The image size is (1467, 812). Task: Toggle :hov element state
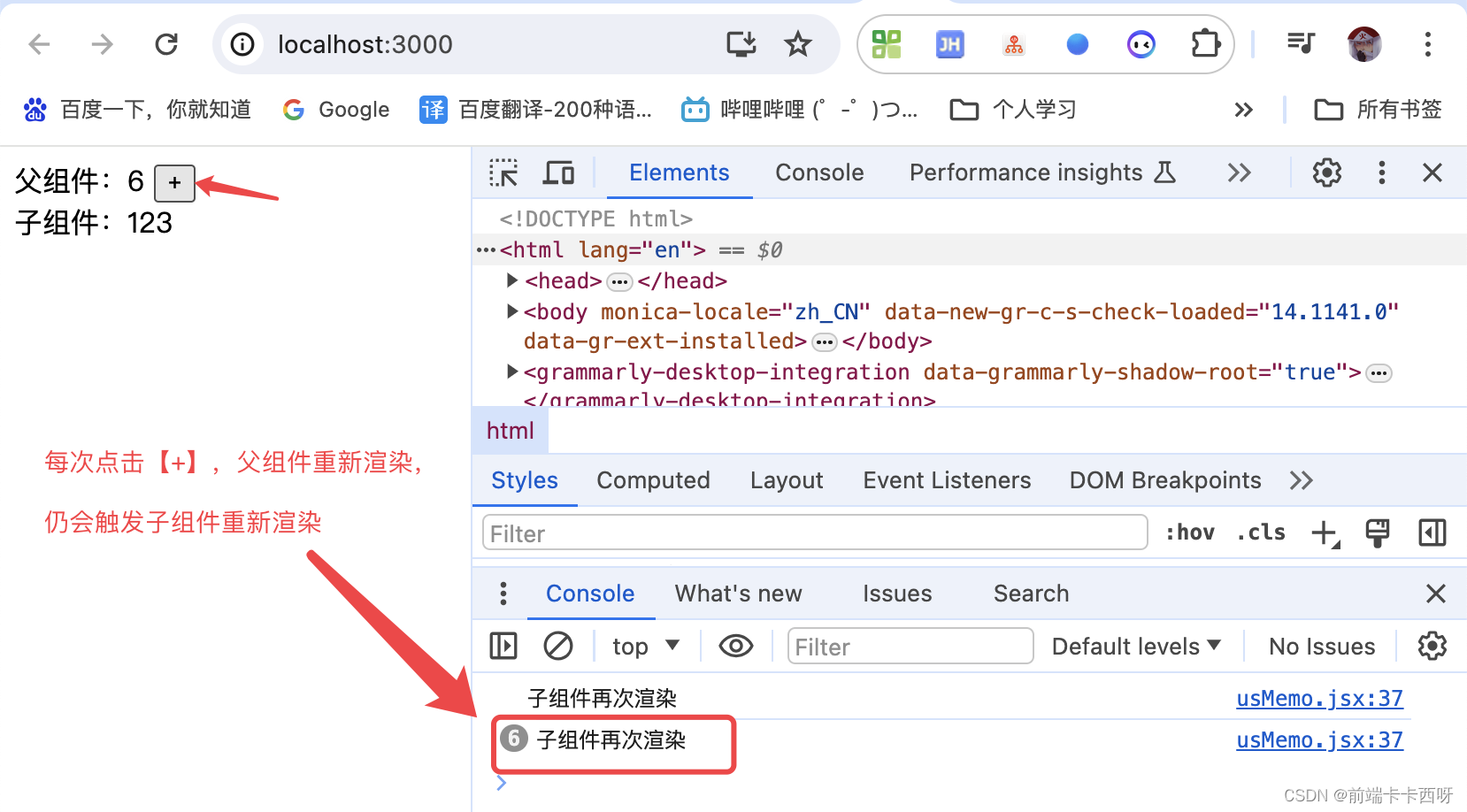pyautogui.click(x=1190, y=532)
